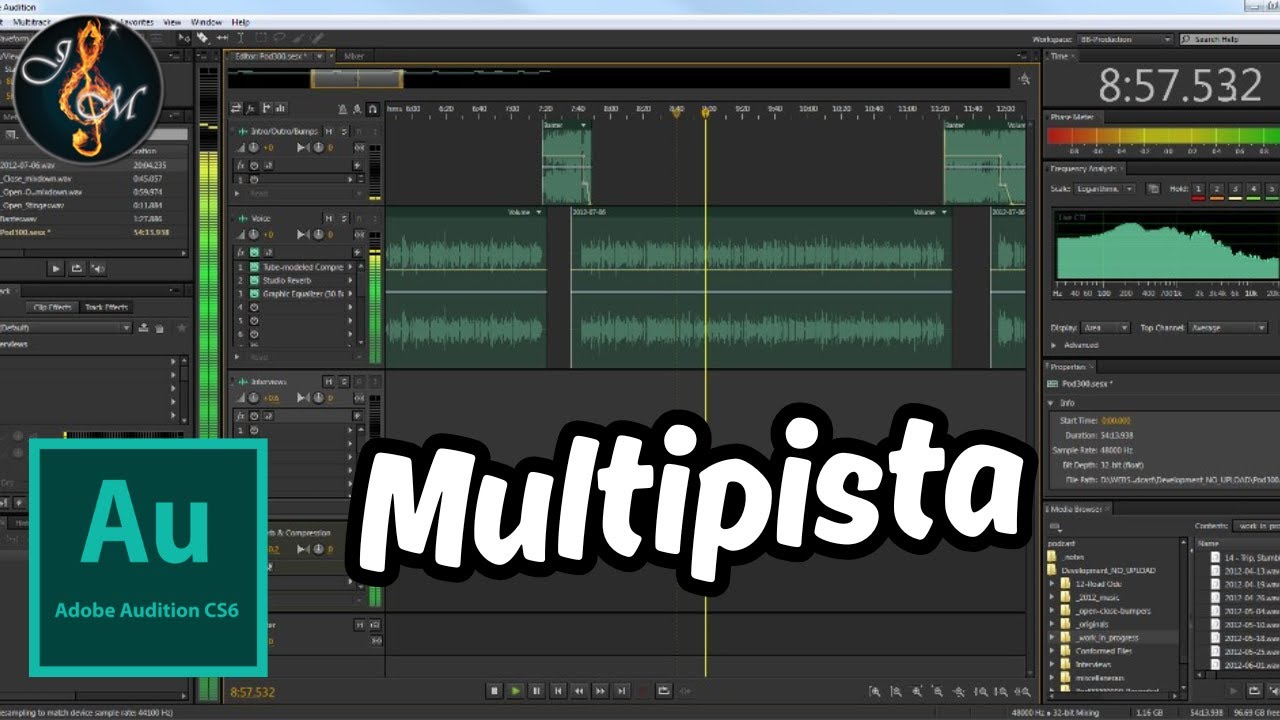Adjust Voice track pan knob

point(318,234)
